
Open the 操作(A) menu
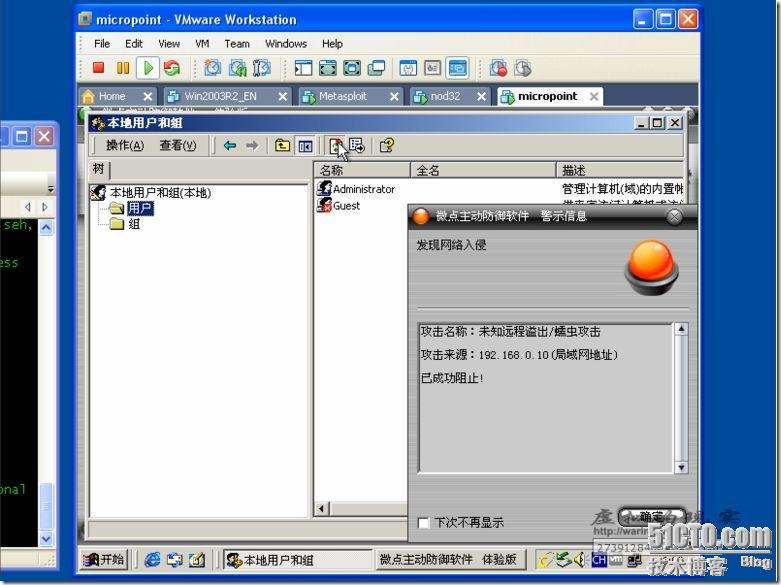click(x=125, y=146)
